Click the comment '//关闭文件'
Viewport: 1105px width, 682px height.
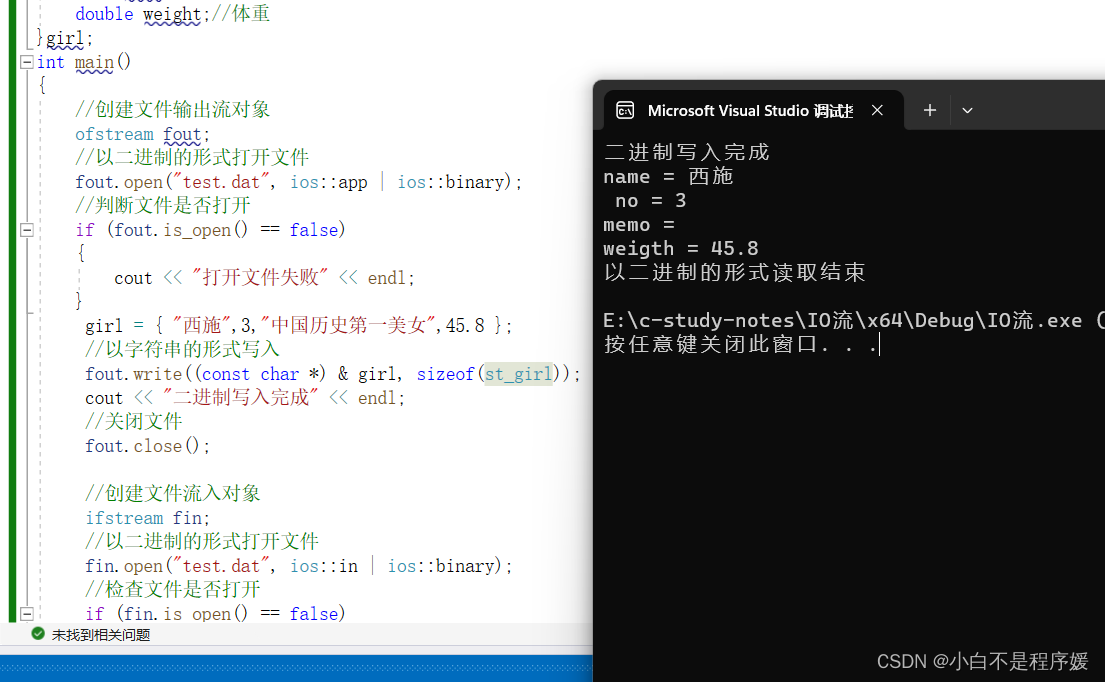point(134,421)
